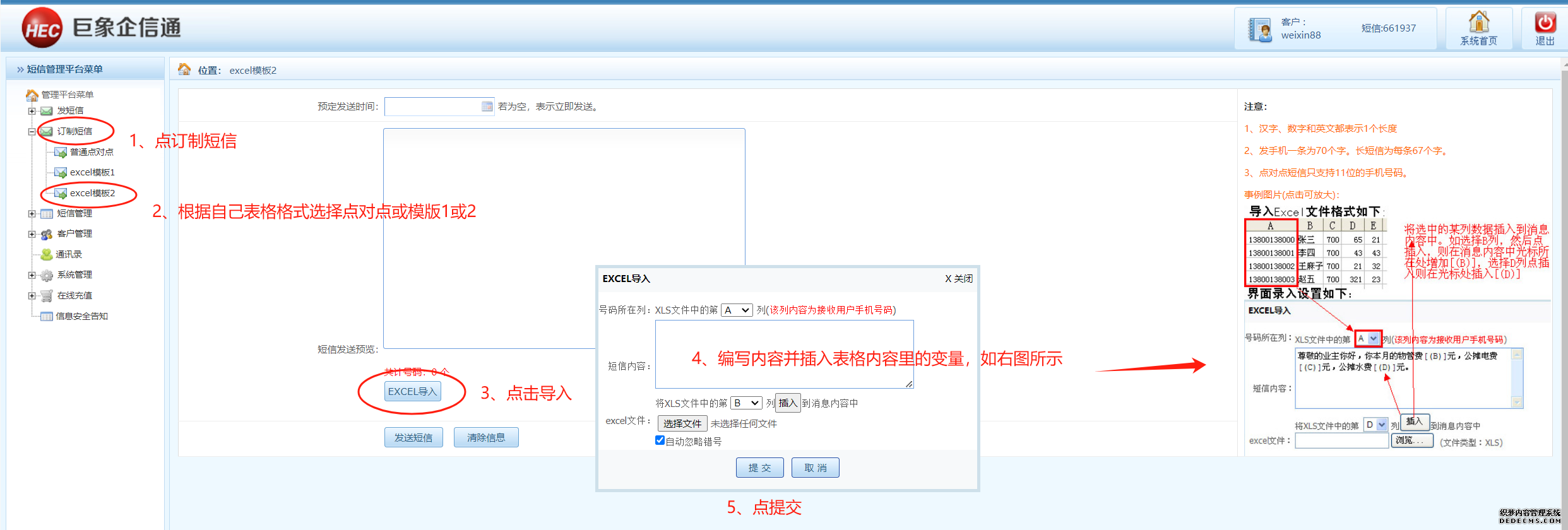Click the 退出 logout power icon
Viewport: 1568px width, 530px height.
pos(1545,22)
